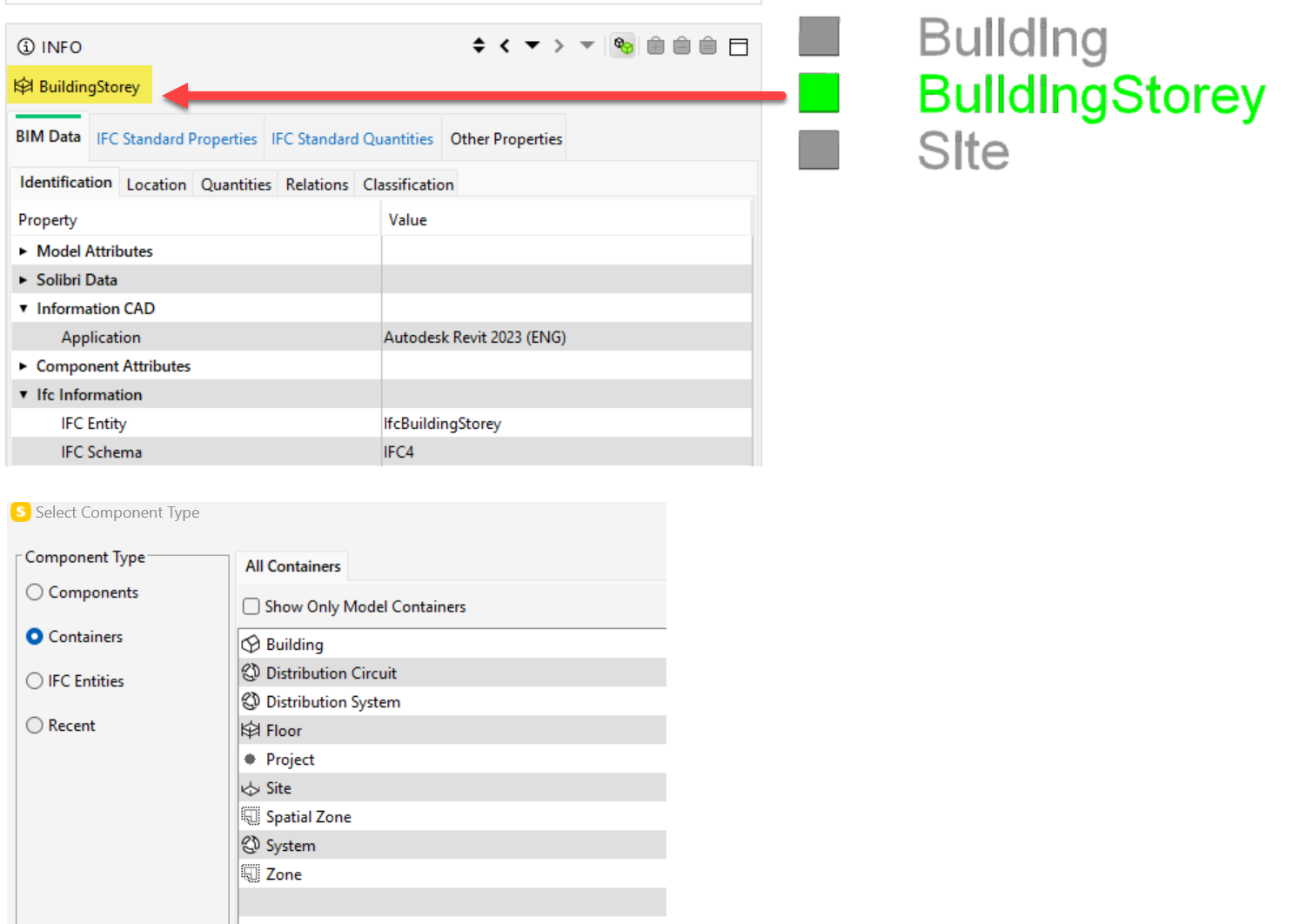Select the Classification sub-tab
Image resolution: width=1292 pixels, height=924 pixels.
click(408, 184)
